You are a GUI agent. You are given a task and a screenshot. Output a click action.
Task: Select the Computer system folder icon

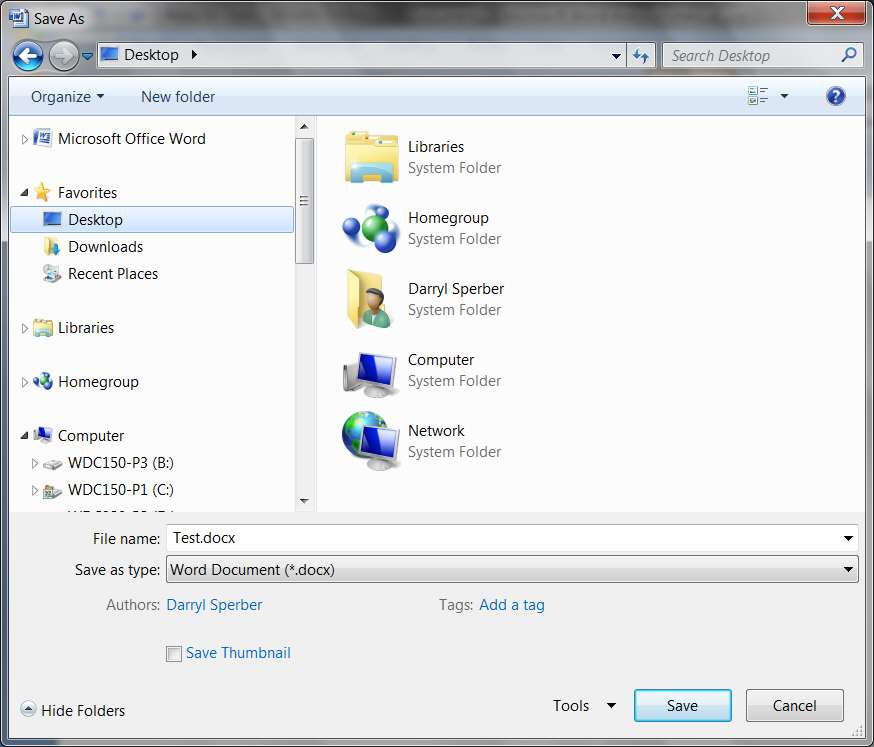tap(371, 374)
